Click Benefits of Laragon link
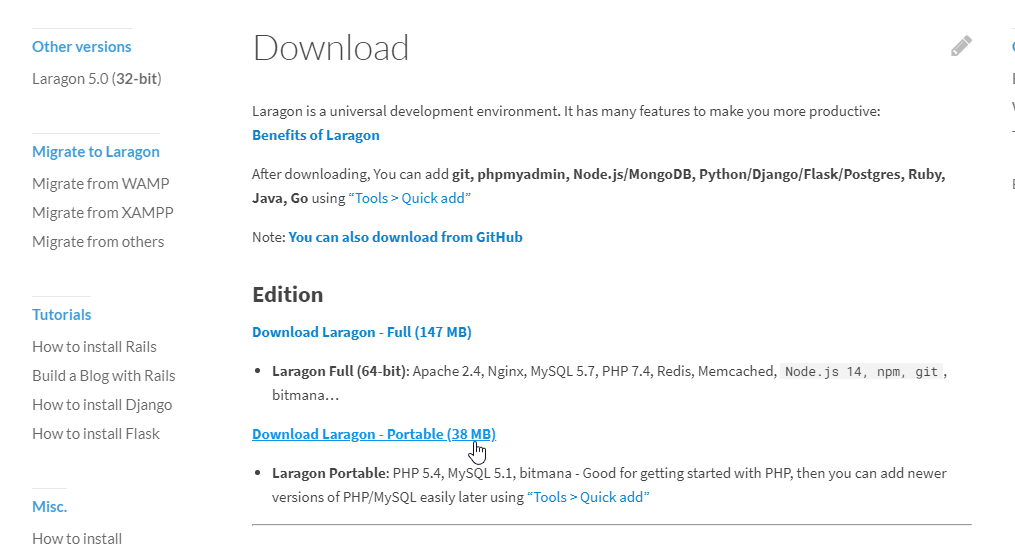 point(315,135)
